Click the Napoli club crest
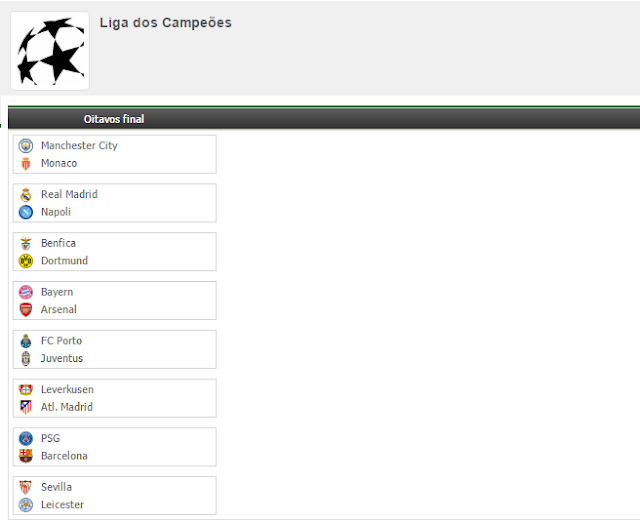The height and width of the screenshot is (523, 640). click(x=26, y=212)
